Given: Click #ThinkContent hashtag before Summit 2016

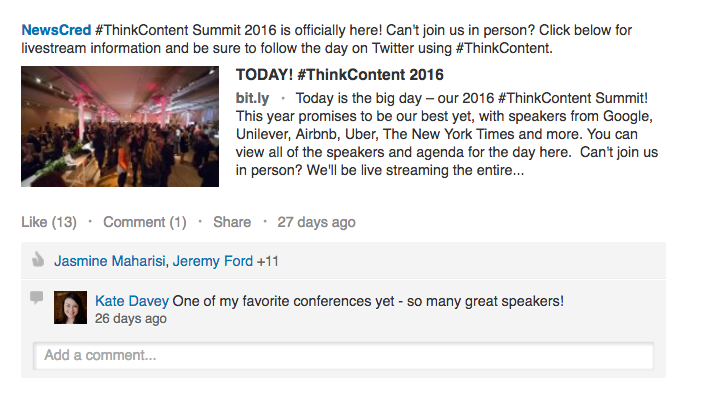Looking at the screenshot, I should pyautogui.click(x=142, y=30).
